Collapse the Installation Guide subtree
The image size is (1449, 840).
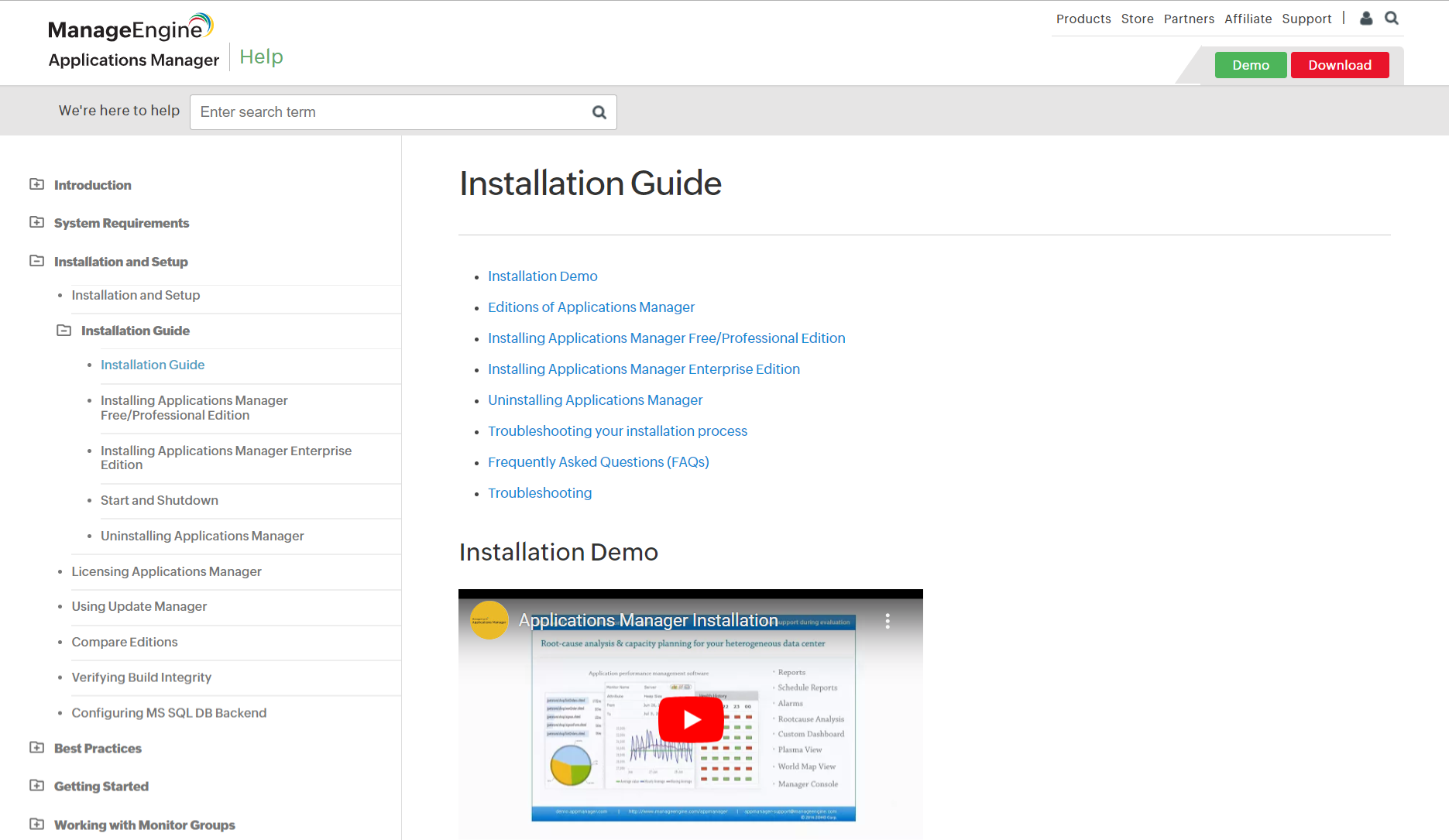[64, 331]
